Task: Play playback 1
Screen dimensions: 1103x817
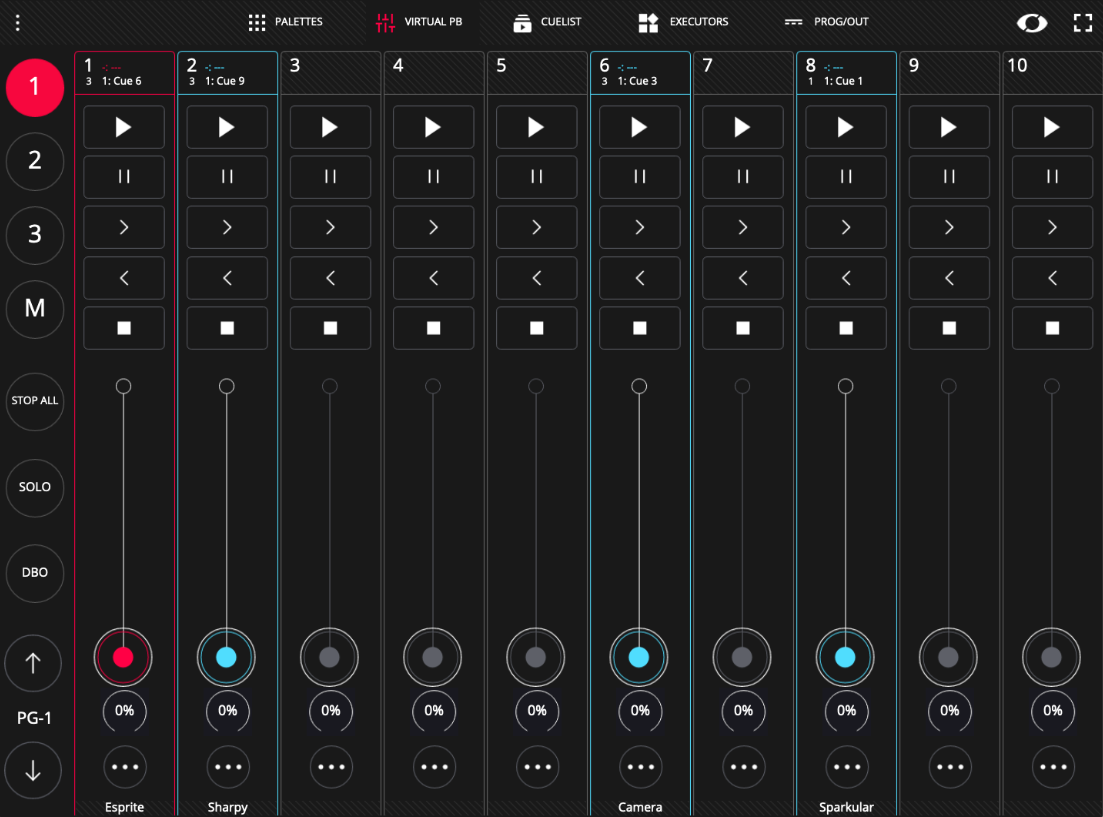Action: point(124,127)
